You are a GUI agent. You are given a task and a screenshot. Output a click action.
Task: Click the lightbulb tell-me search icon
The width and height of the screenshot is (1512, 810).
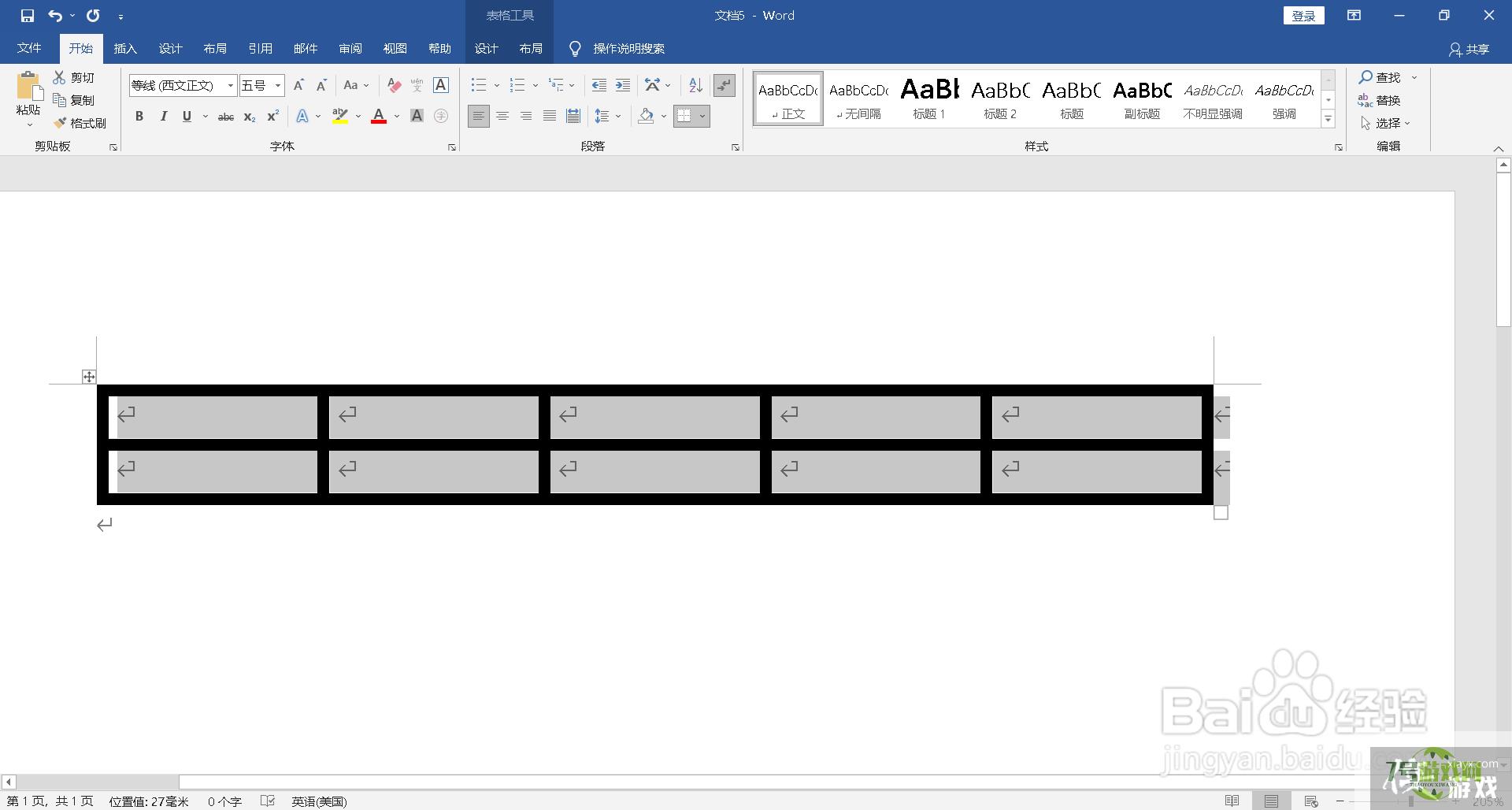tap(576, 49)
